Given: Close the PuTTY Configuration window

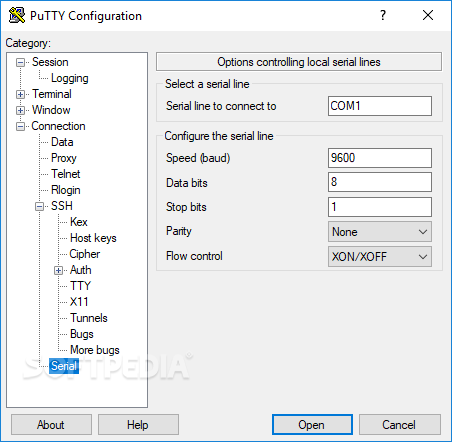Looking at the screenshot, I should (428, 15).
